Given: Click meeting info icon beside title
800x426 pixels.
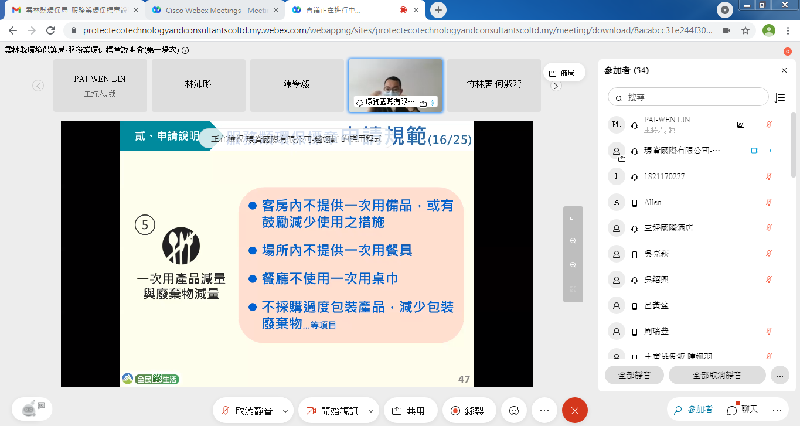Looking at the screenshot, I should pyautogui.click(x=186, y=50).
